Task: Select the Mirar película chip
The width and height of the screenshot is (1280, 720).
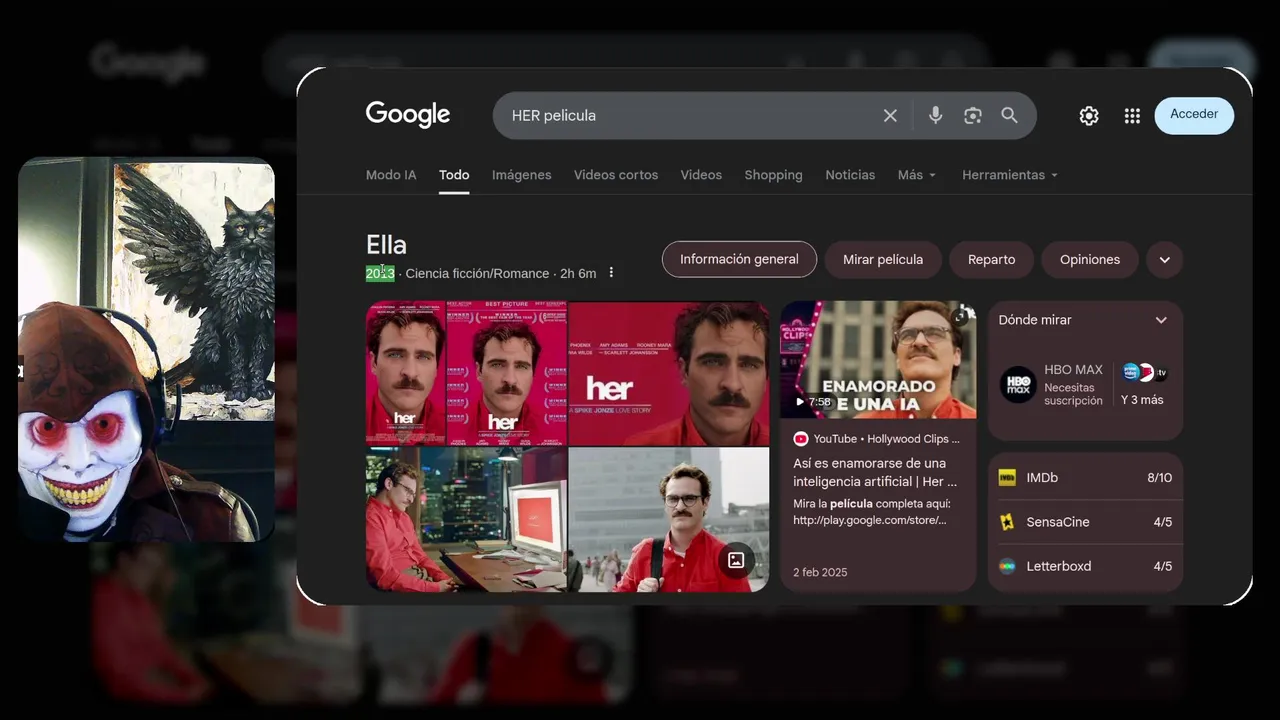Action: (883, 260)
